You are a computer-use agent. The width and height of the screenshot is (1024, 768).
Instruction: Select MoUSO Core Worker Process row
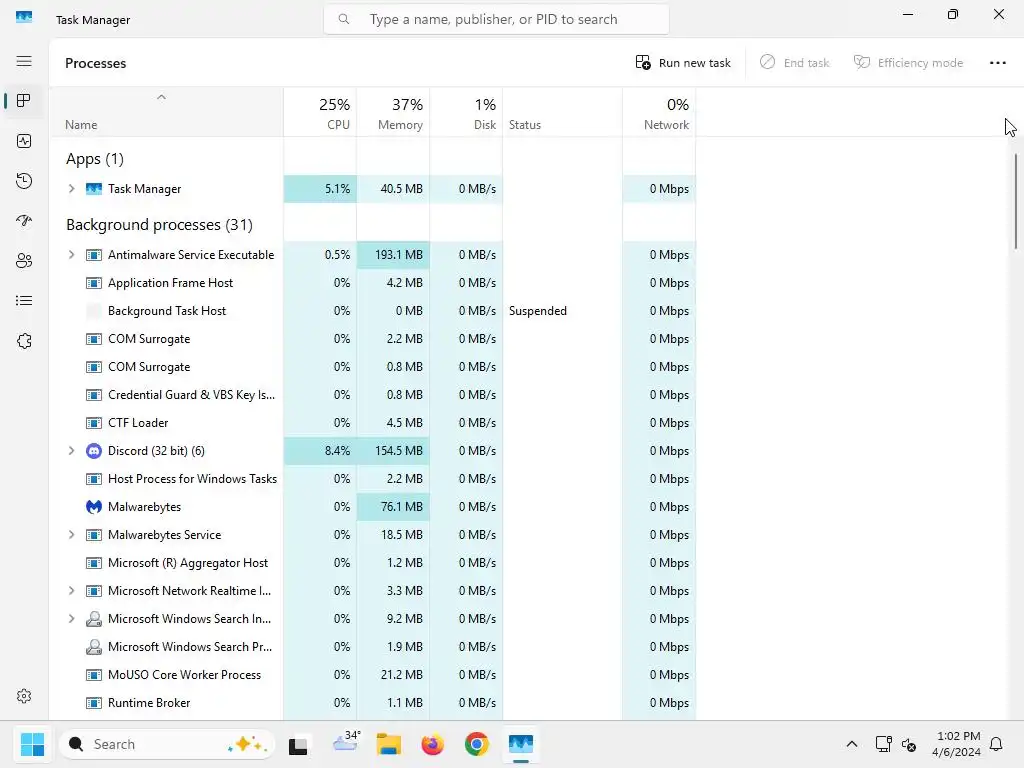pyautogui.click(x=372, y=675)
